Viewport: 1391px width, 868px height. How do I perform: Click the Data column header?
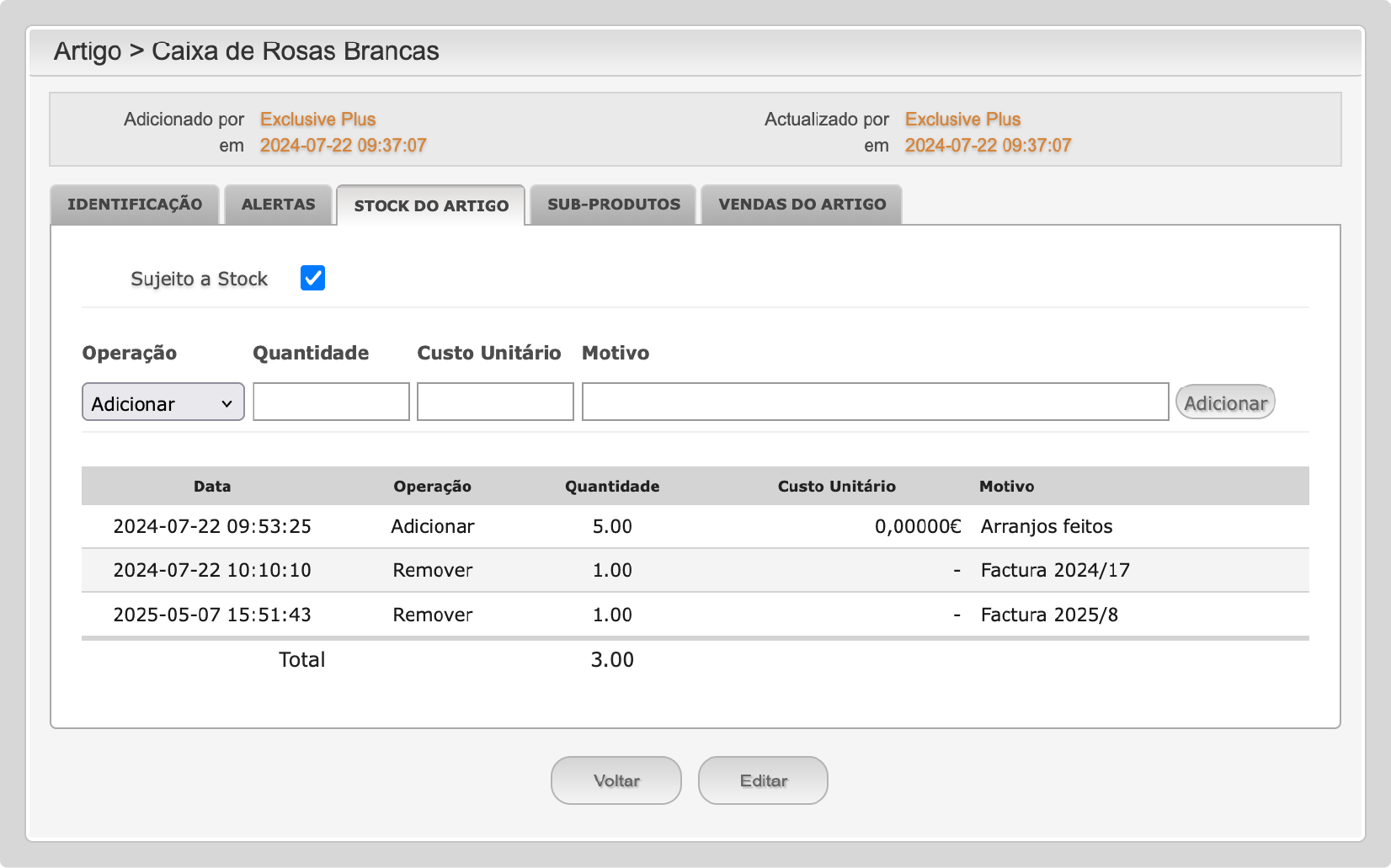pos(212,487)
